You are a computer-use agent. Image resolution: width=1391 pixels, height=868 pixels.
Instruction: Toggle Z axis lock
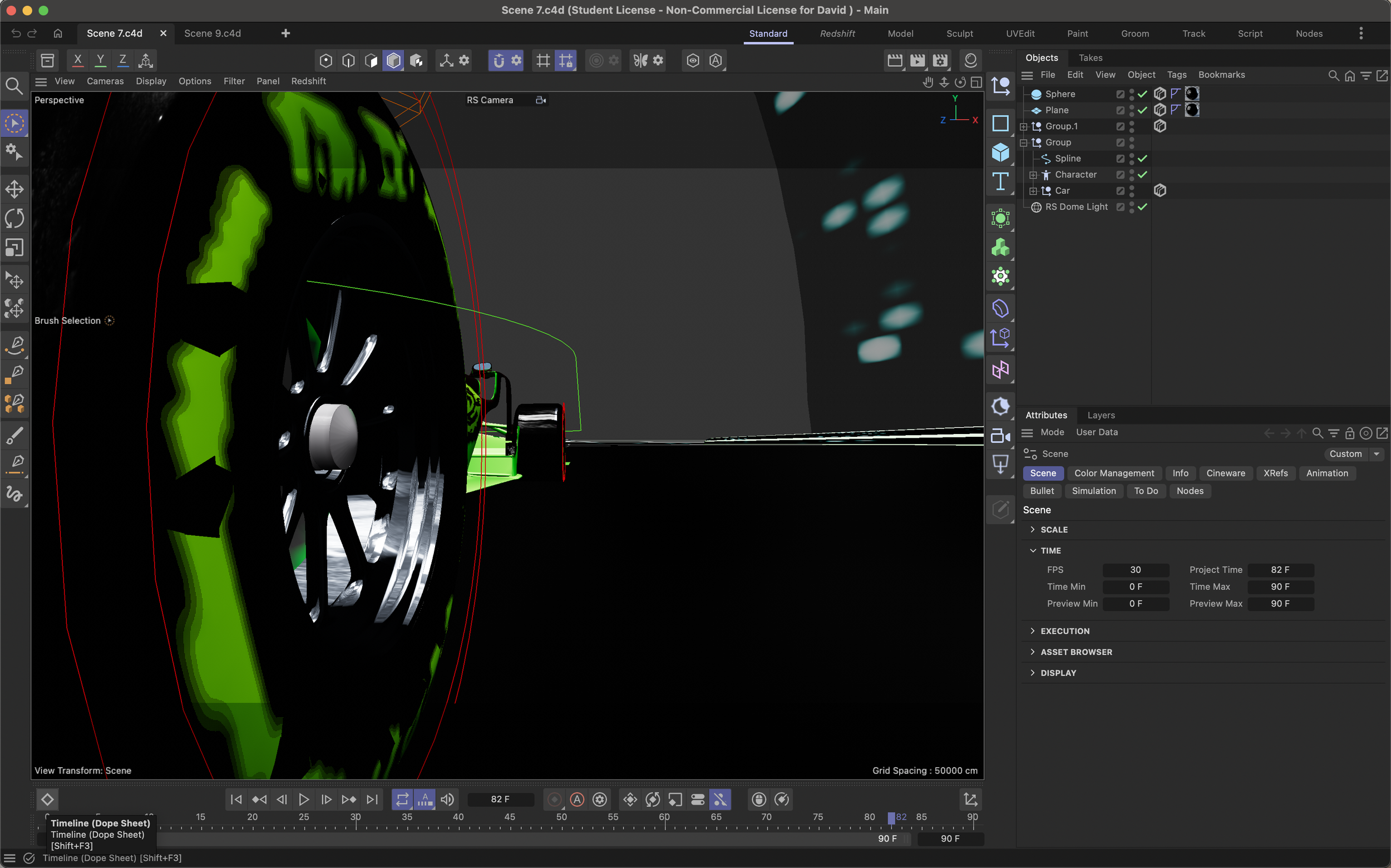(122, 60)
